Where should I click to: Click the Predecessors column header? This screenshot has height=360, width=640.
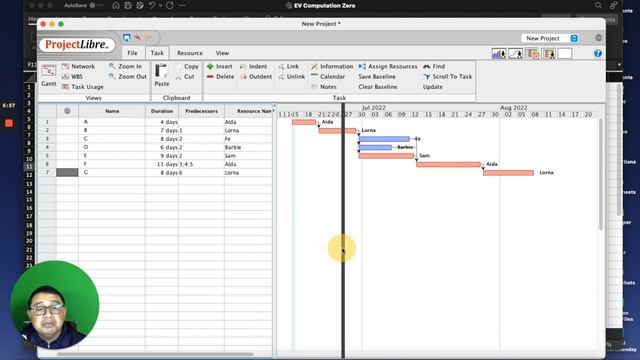201,111
